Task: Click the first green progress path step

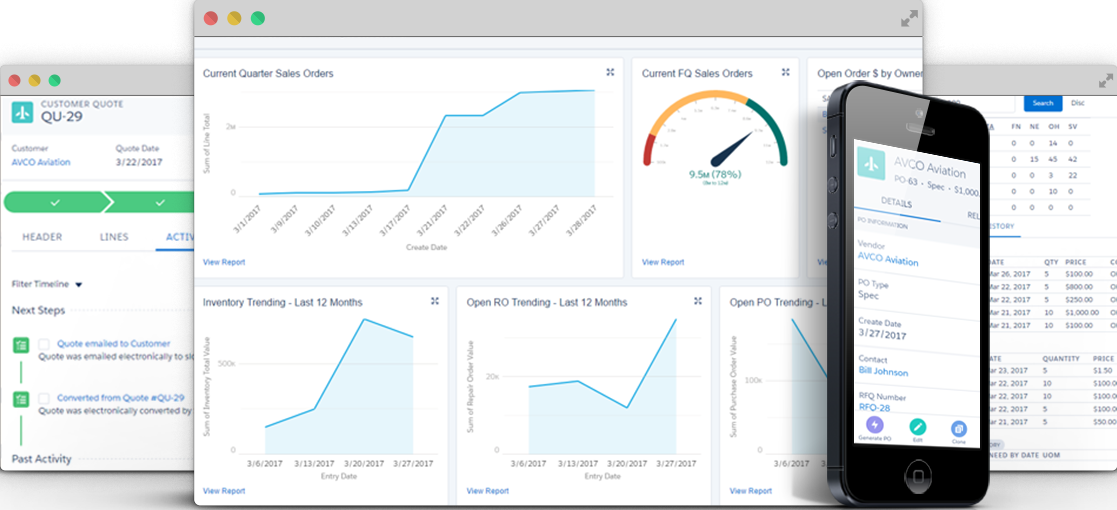Action: point(55,203)
